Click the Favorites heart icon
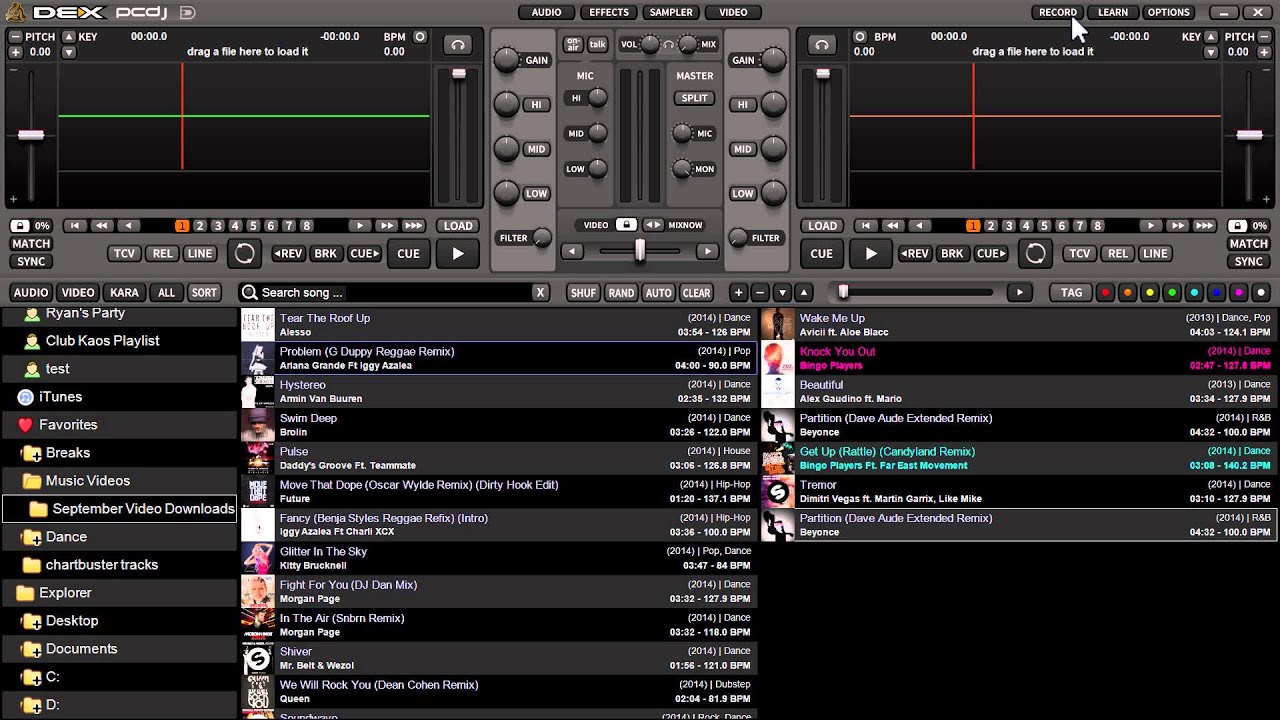This screenshot has width=1280, height=720. tap(25, 425)
